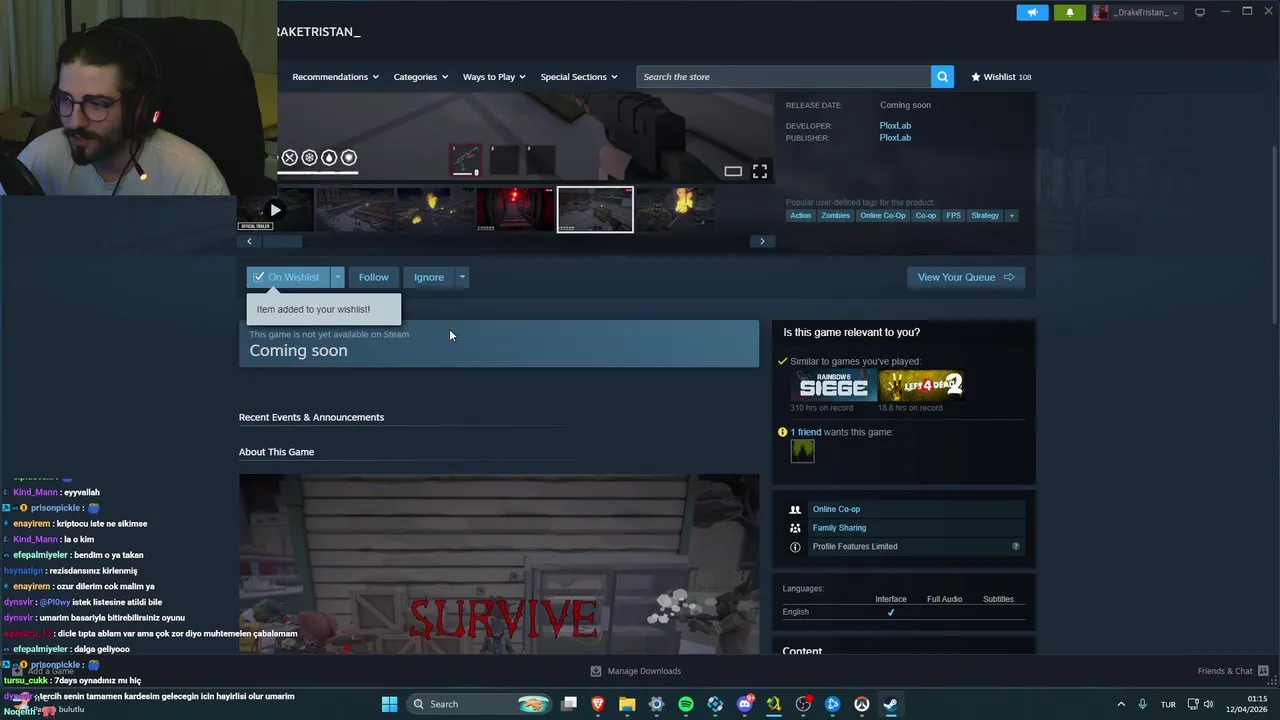Focus the Search the store field
This screenshot has height=720, width=1280.
point(783,77)
